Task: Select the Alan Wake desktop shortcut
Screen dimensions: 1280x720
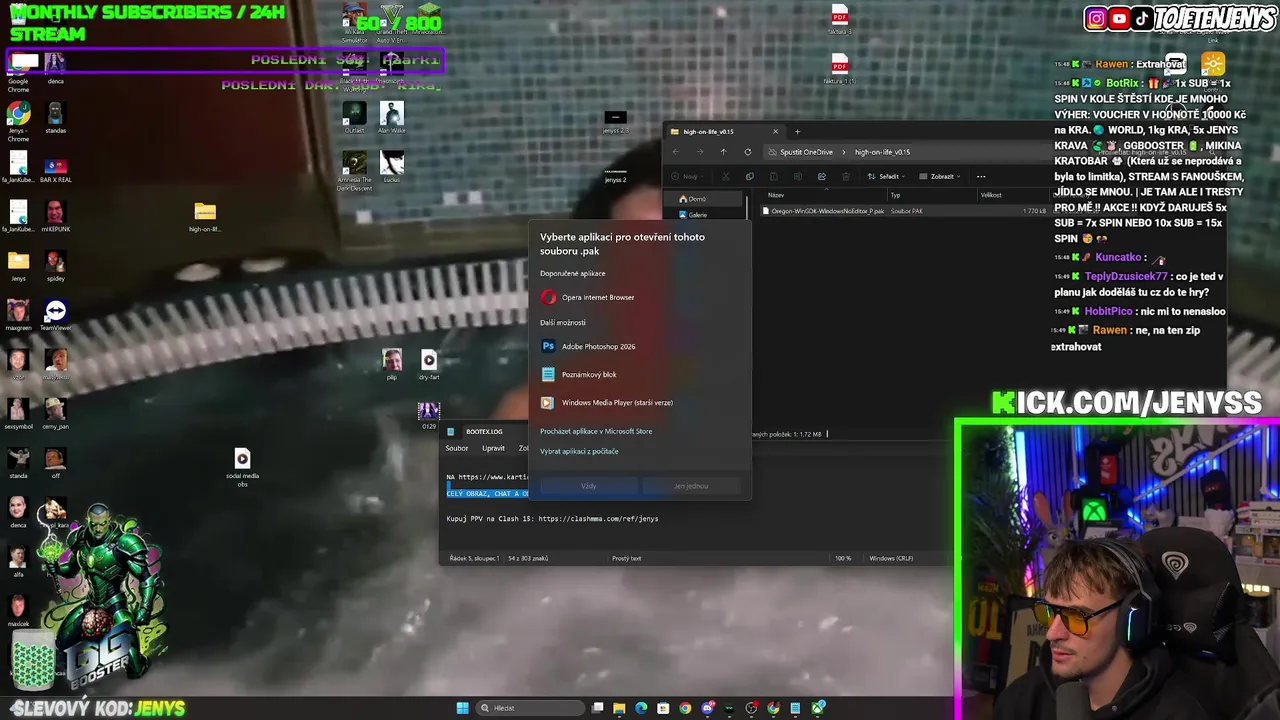Action: coord(392,118)
